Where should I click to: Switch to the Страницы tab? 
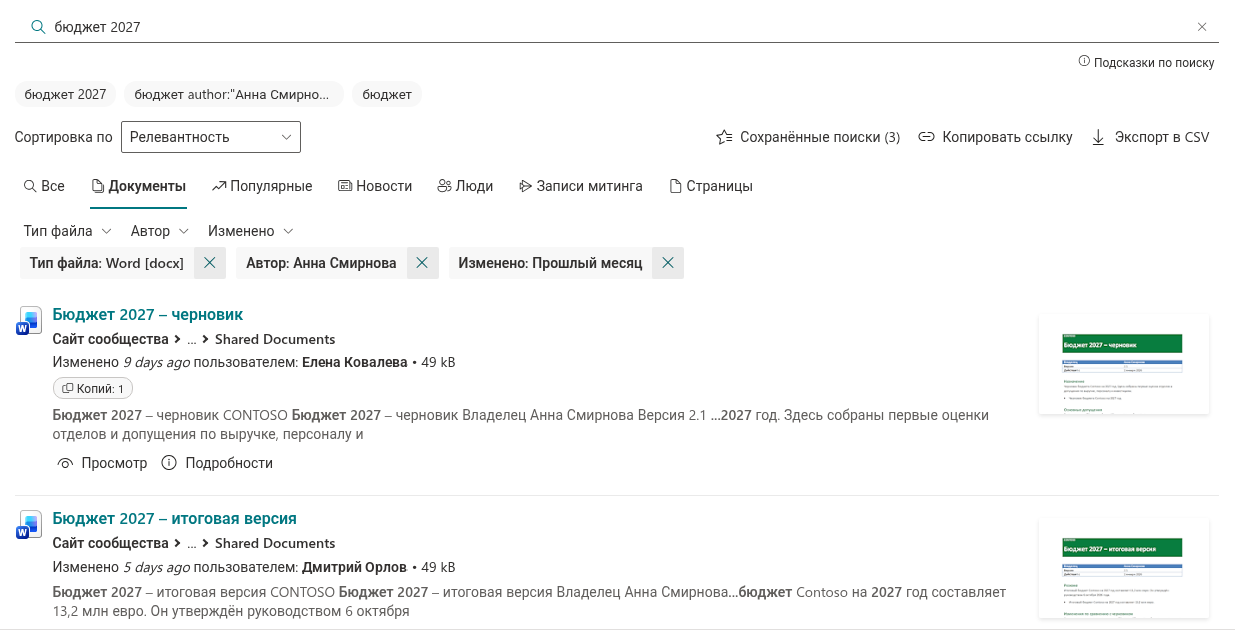point(711,186)
